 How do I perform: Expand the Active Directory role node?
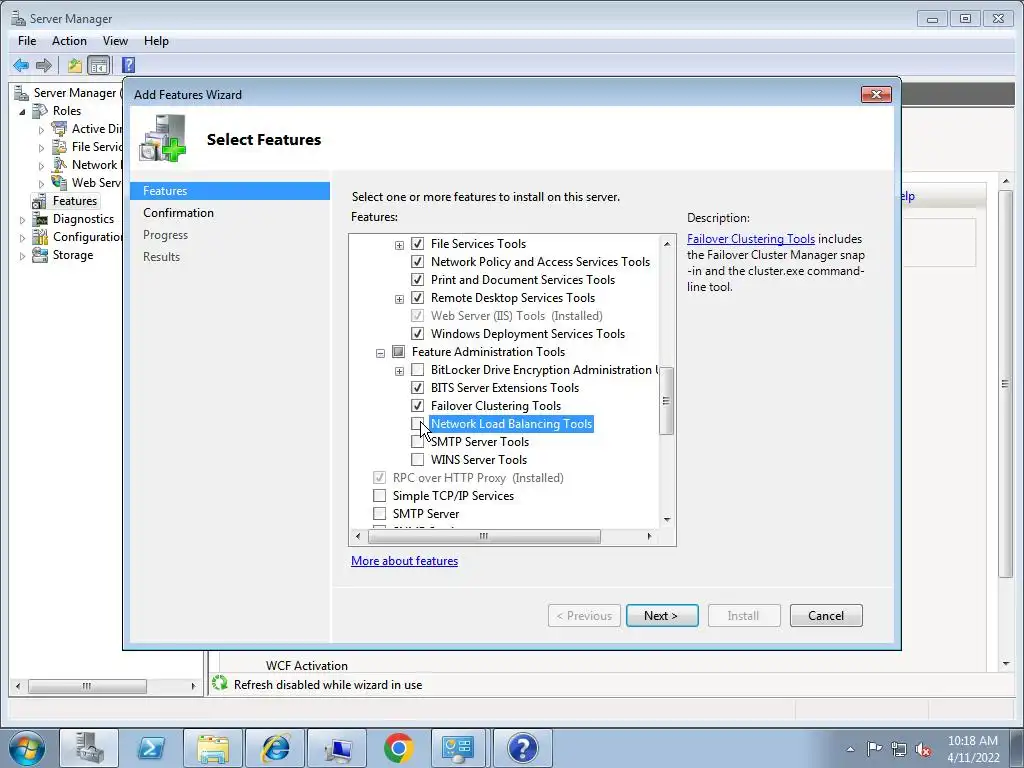41,130
